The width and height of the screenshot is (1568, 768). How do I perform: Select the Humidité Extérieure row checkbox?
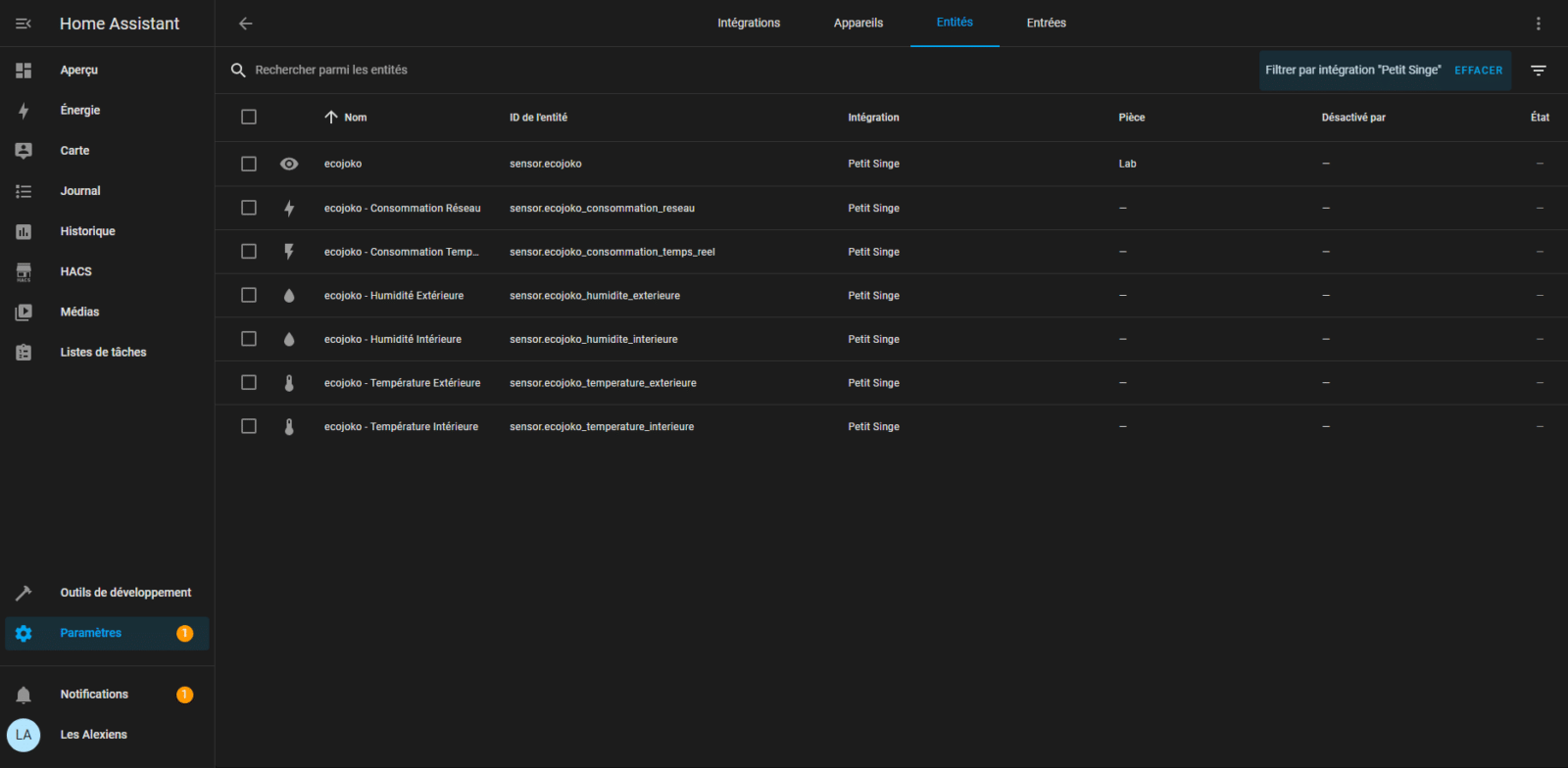pyautogui.click(x=249, y=295)
